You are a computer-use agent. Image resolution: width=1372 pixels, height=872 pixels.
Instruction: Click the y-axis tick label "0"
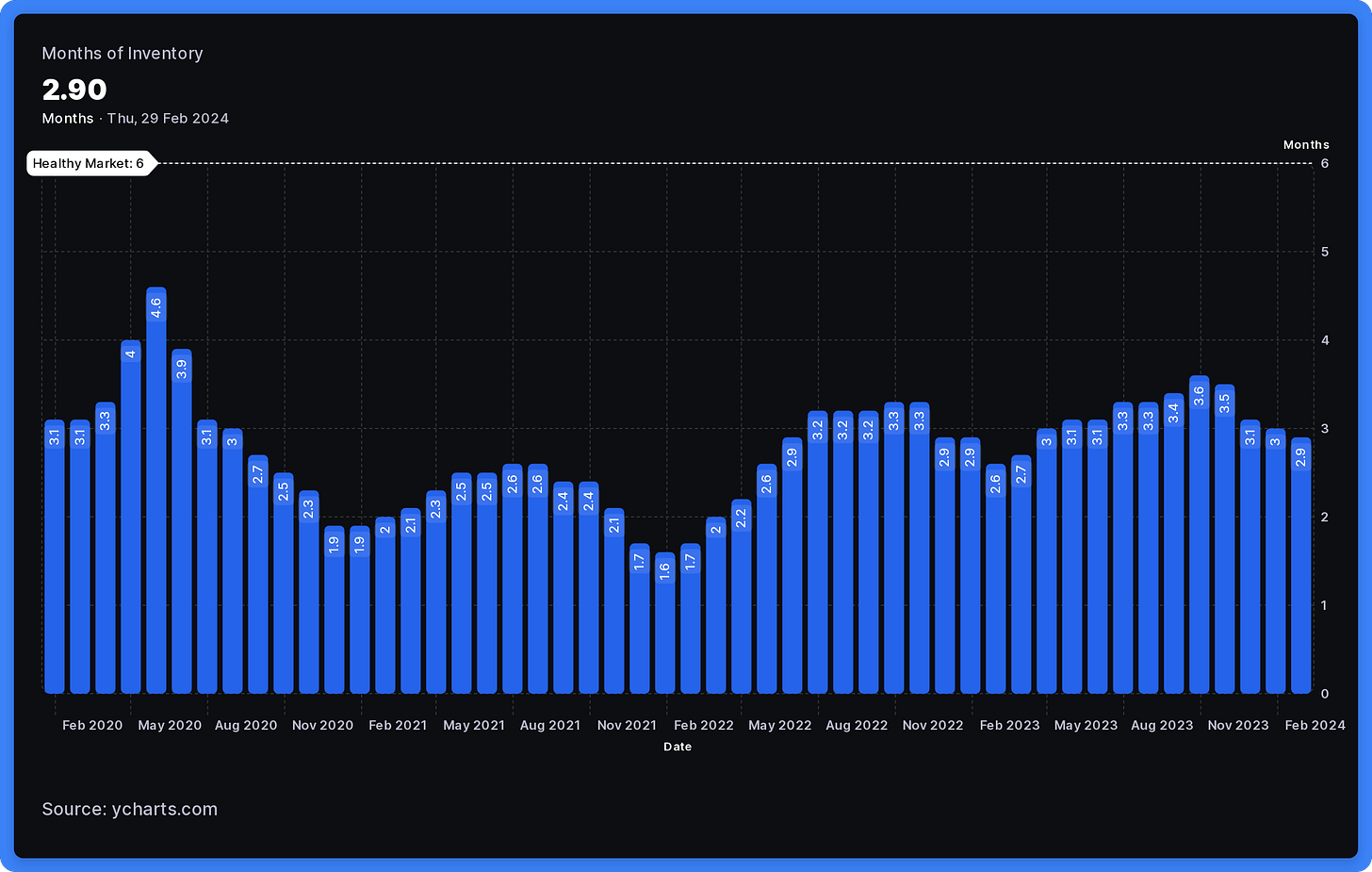1325,694
